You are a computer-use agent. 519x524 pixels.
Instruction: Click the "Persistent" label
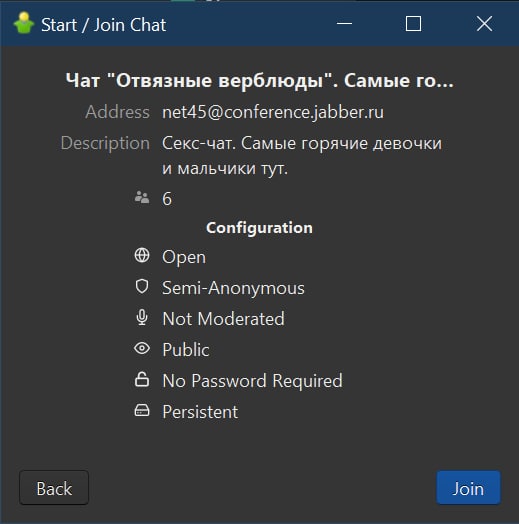tap(200, 412)
